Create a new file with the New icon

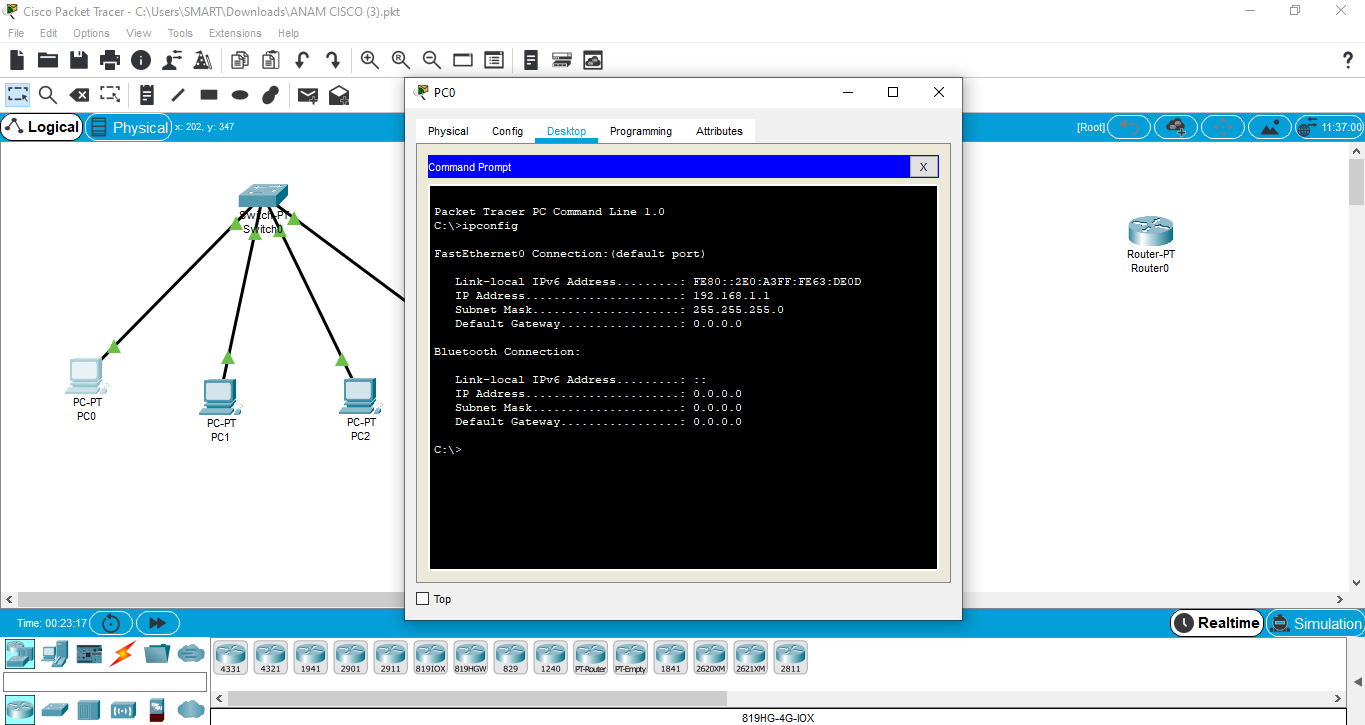pyautogui.click(x=17, y=60)
